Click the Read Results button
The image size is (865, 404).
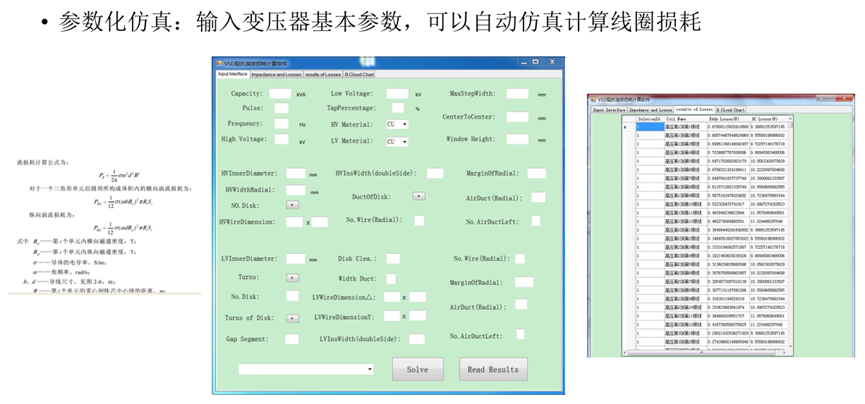coord(493,369)
